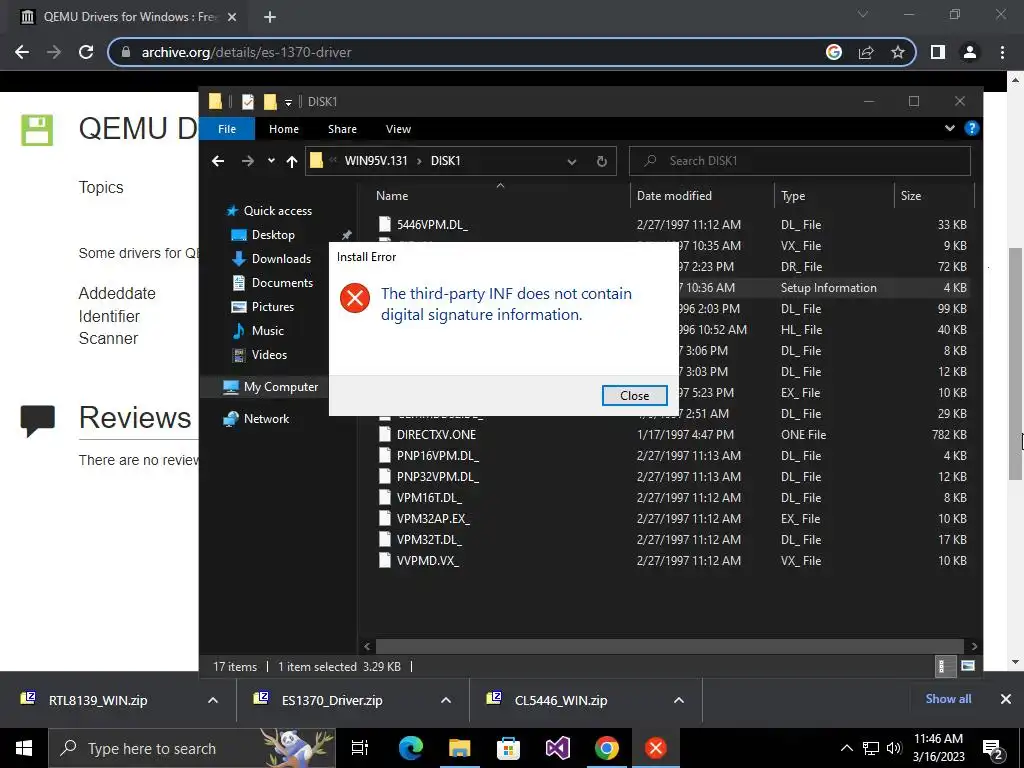This screenshot has width=1024, height=768.
Task: Select the VPM32AP.EX_ file
Action: tap(433, 519)
